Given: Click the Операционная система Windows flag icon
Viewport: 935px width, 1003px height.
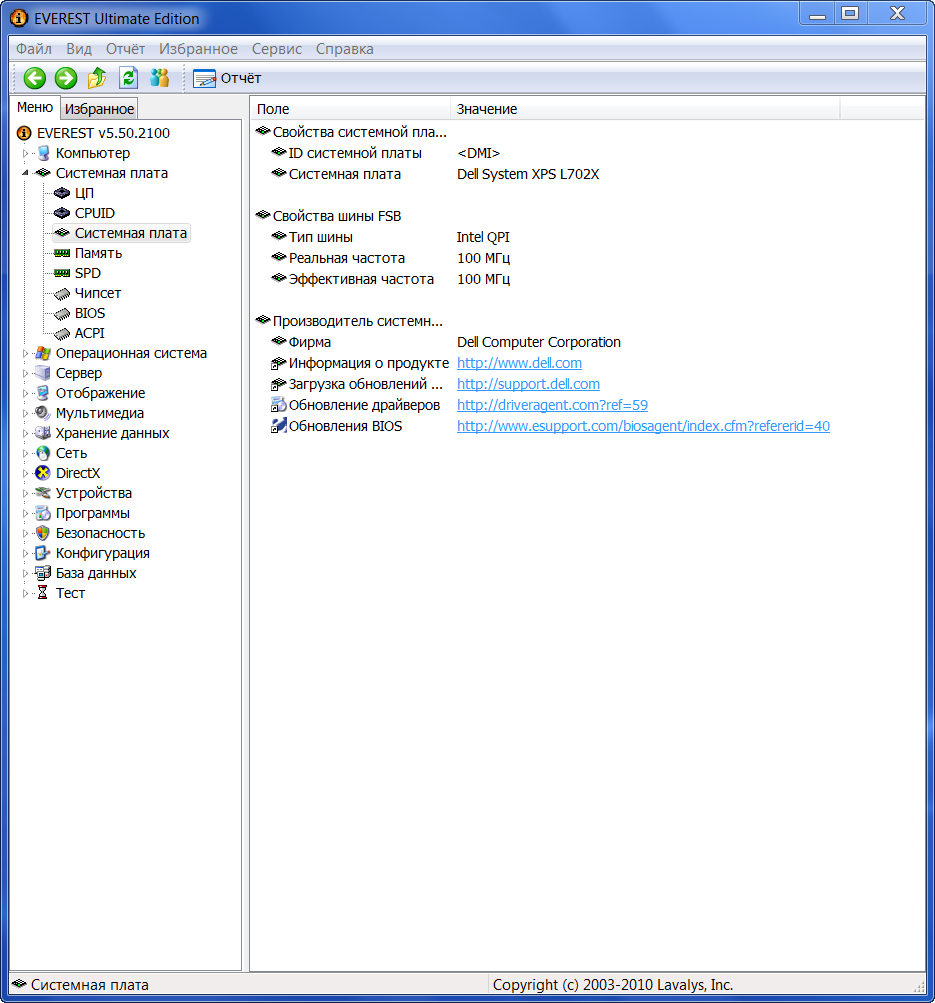Looking at the screenshot, I should tap(43, 353).
